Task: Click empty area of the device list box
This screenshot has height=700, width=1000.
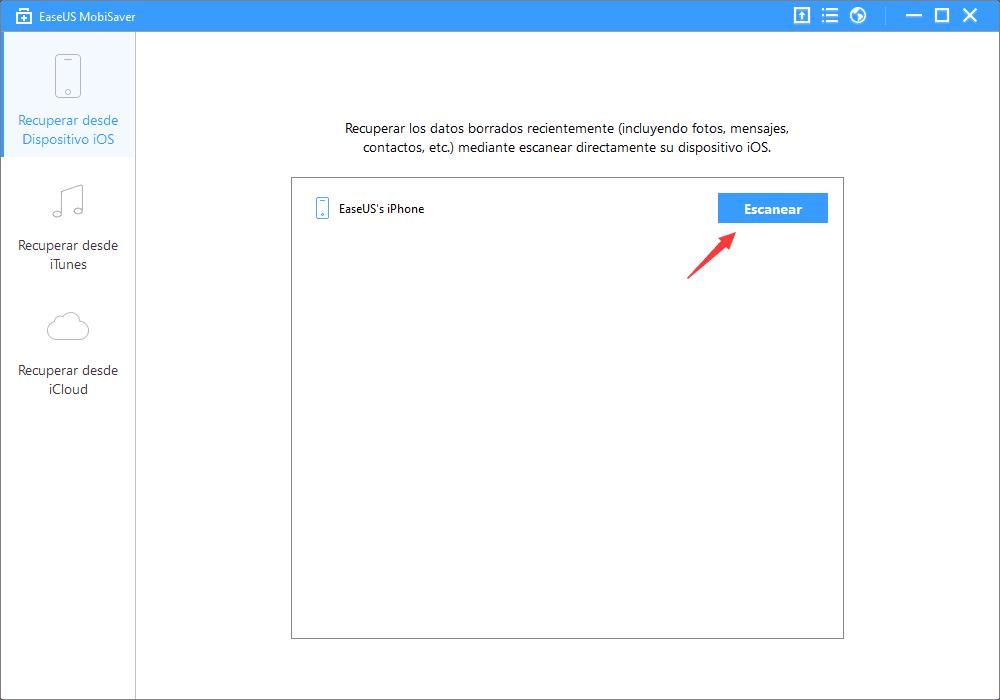Action: [x=567, y=430]
